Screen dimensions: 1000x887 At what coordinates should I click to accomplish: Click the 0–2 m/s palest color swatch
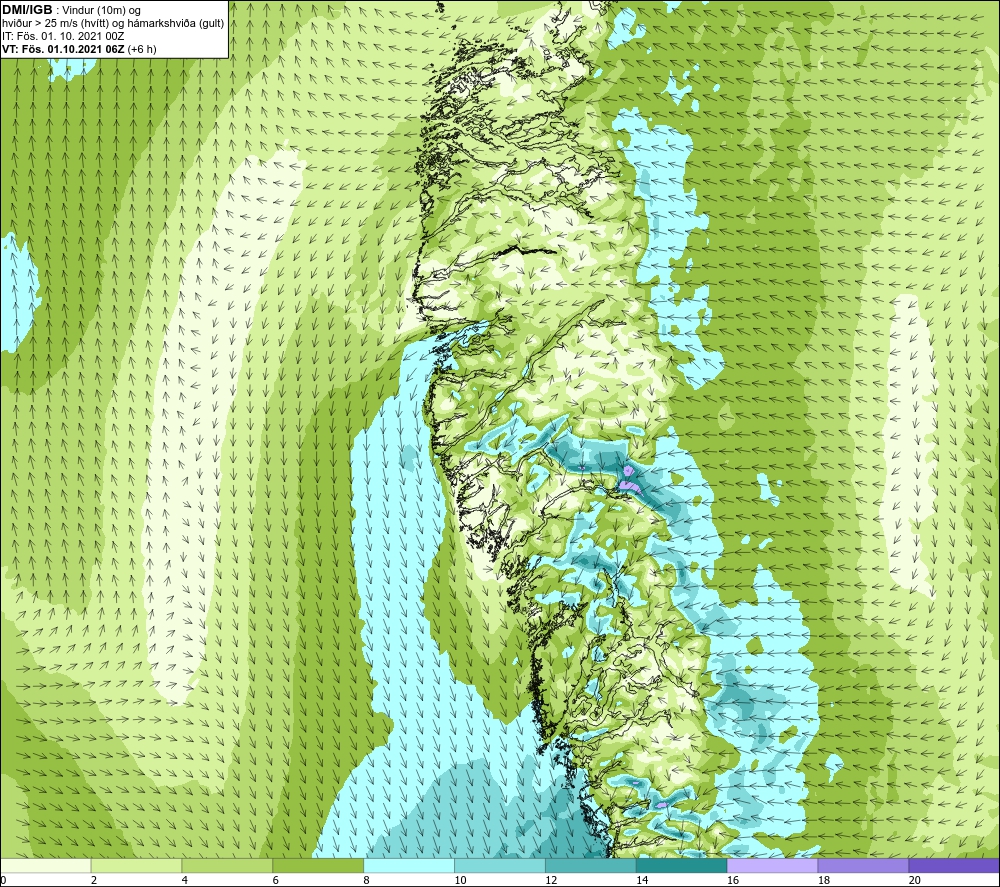(x=45, y=865)
